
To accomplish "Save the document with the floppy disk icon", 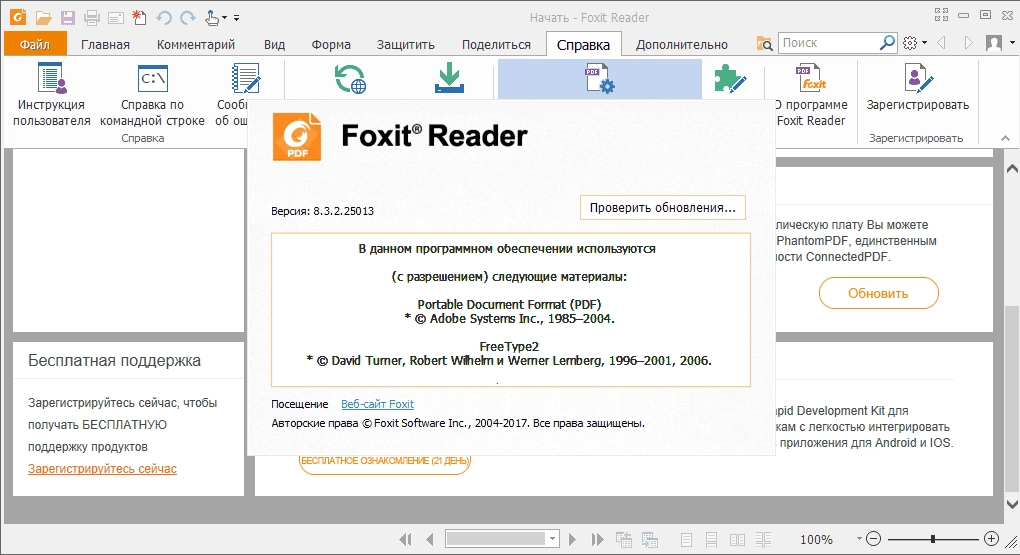I will 68,18.
